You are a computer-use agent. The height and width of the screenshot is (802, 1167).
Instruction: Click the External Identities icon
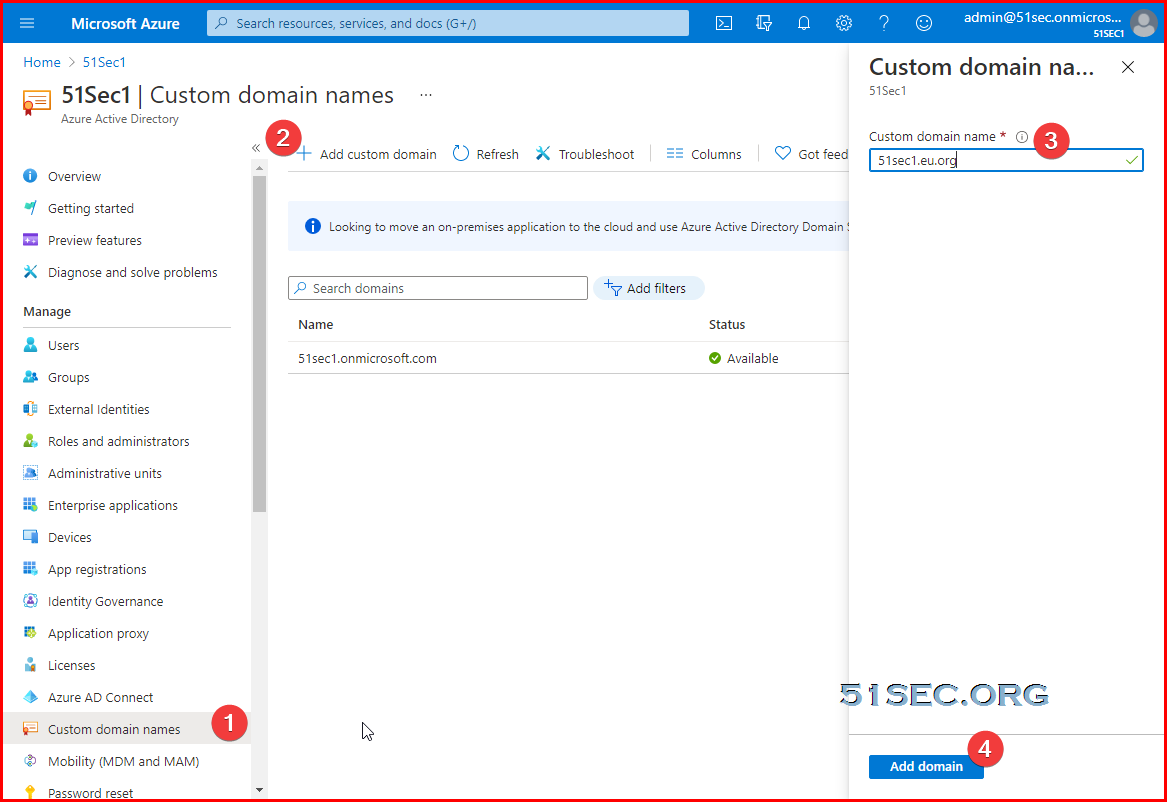(x=30, y=408)
